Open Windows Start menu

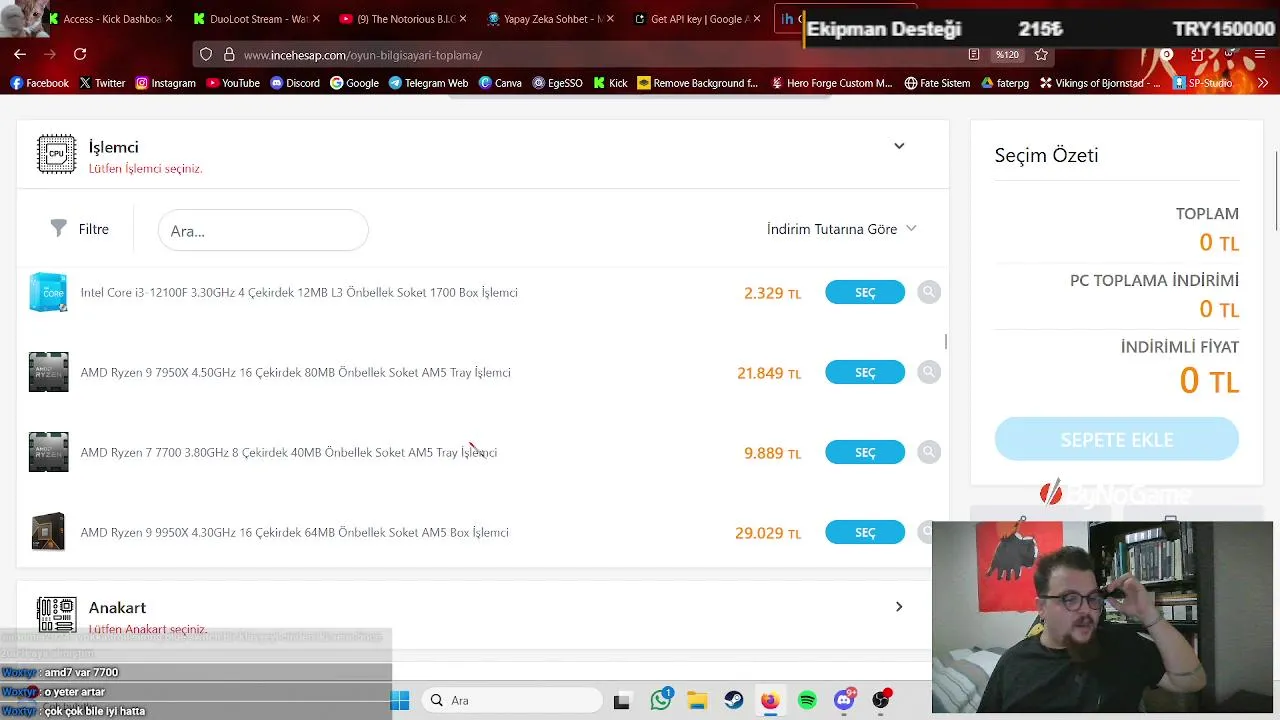[400, 700]
